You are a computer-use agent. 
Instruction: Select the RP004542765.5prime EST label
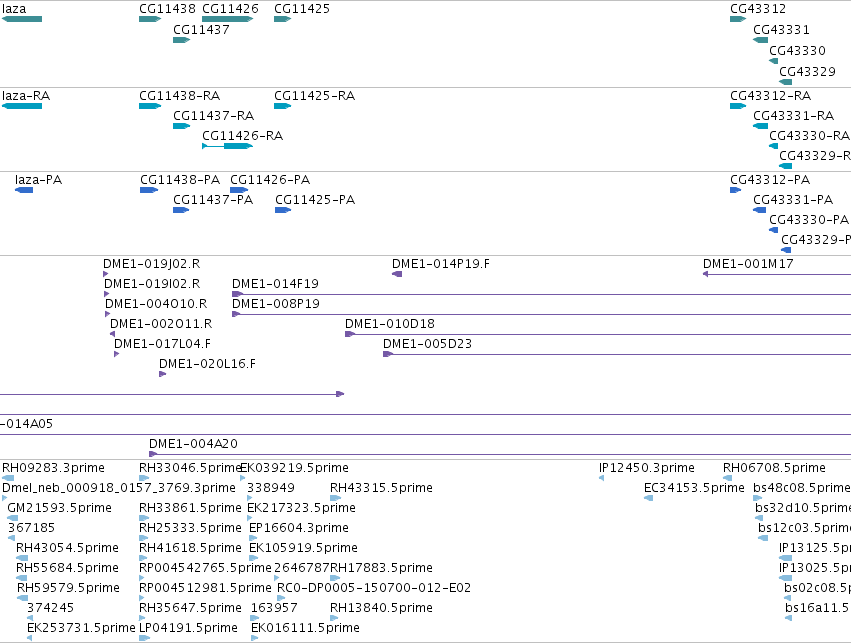tap(205, 568)
